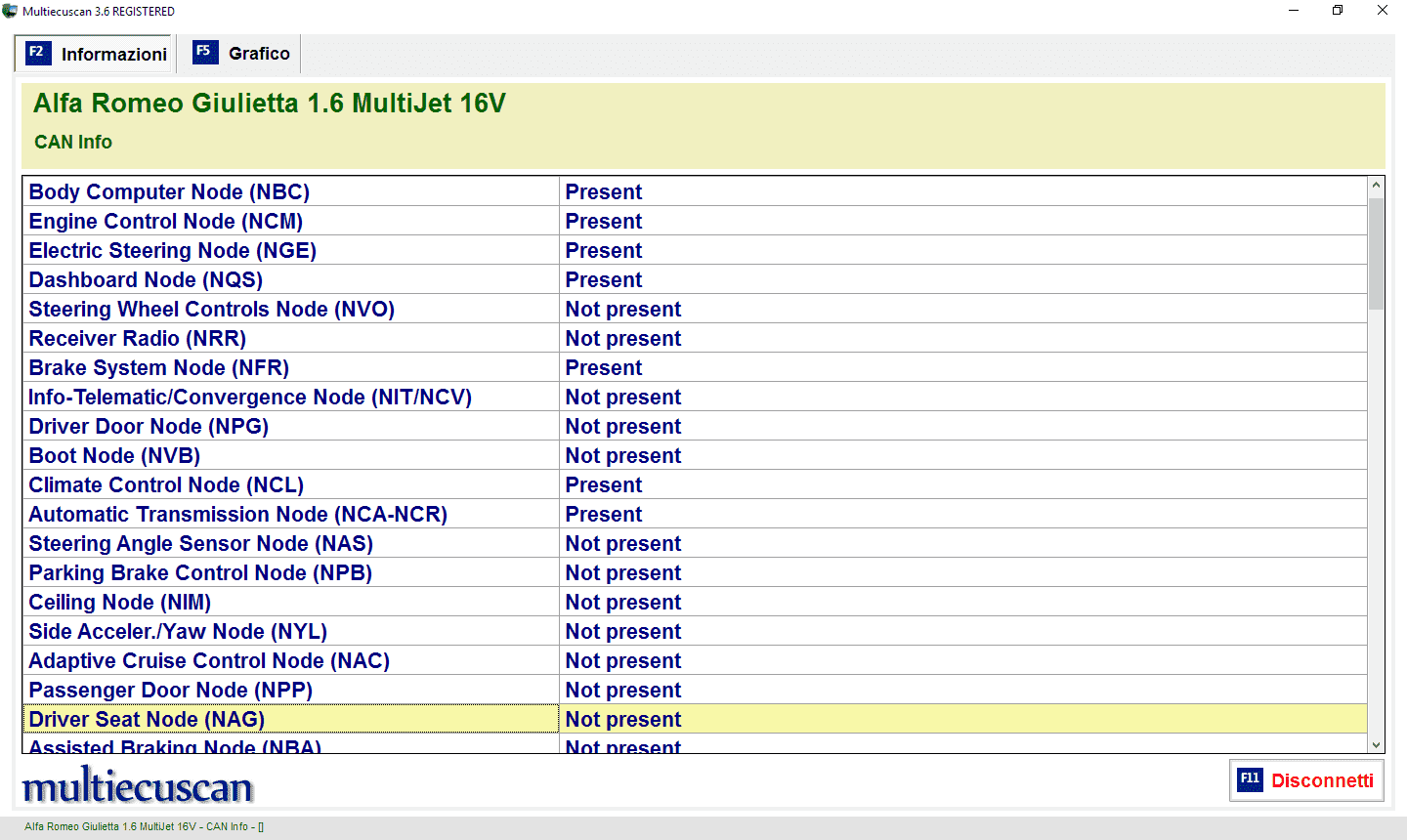The width and height of the screenshot is (1407, 840).
Task: Select the Body Computer Node (NBC) row
Action: (694, 191)
